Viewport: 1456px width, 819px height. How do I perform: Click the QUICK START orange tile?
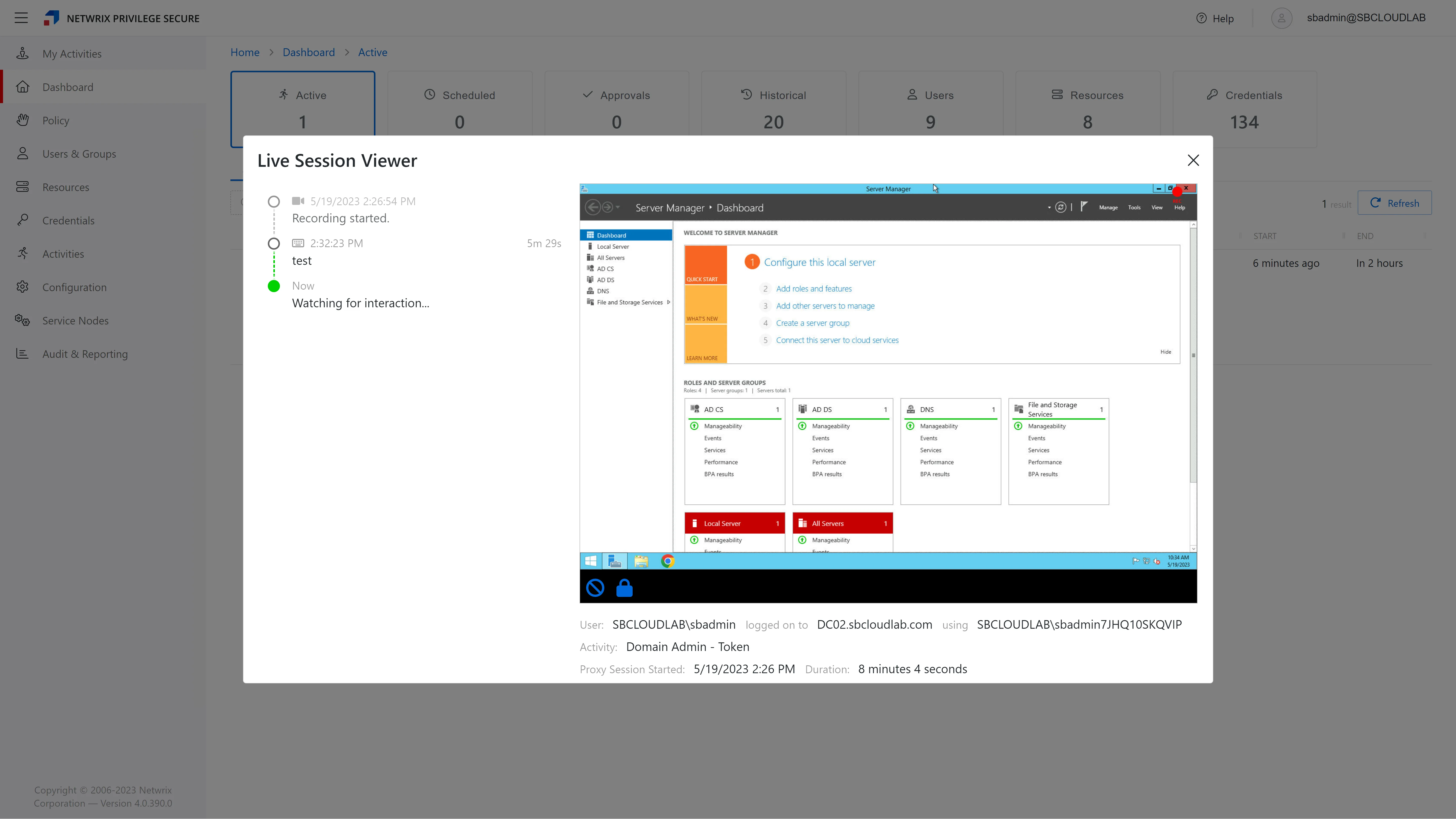[705, 265]
